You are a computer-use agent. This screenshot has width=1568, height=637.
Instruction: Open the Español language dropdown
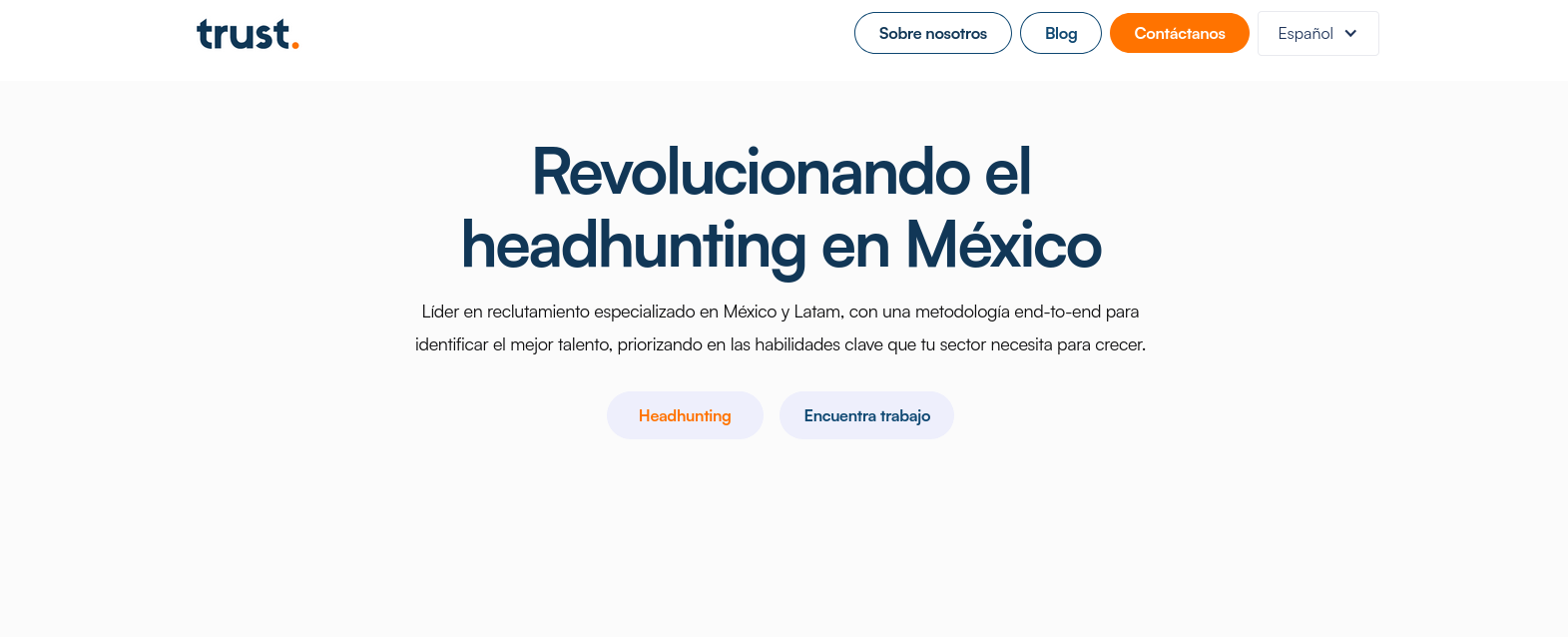click(1317, 34)
